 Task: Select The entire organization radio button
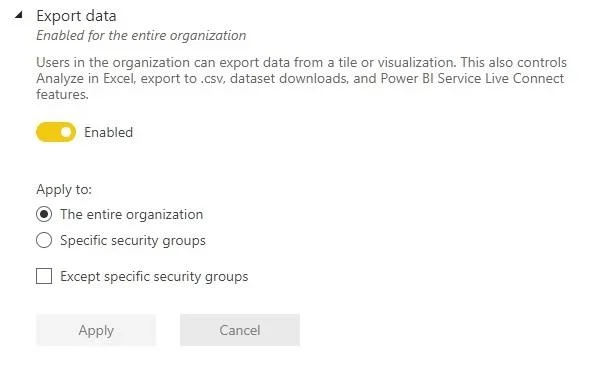[x=44, y=214]
